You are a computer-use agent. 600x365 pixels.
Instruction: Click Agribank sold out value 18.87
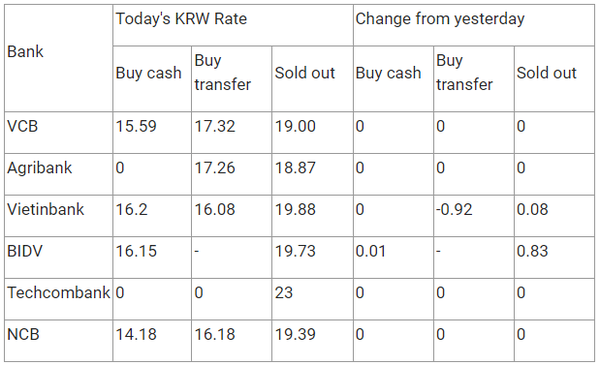295,168
